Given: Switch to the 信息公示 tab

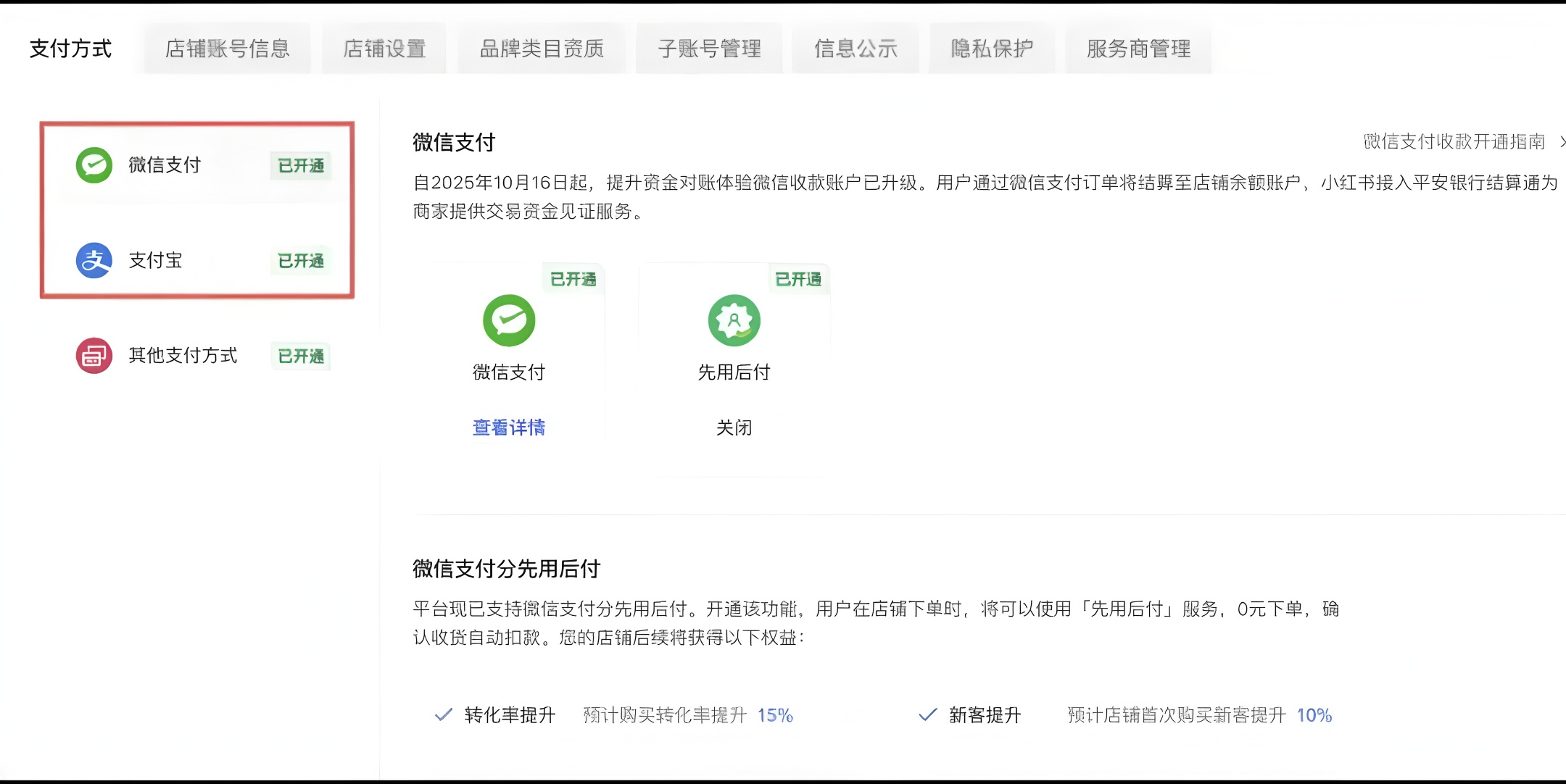Looking at the screenshot, I should [x=855, y=49].
